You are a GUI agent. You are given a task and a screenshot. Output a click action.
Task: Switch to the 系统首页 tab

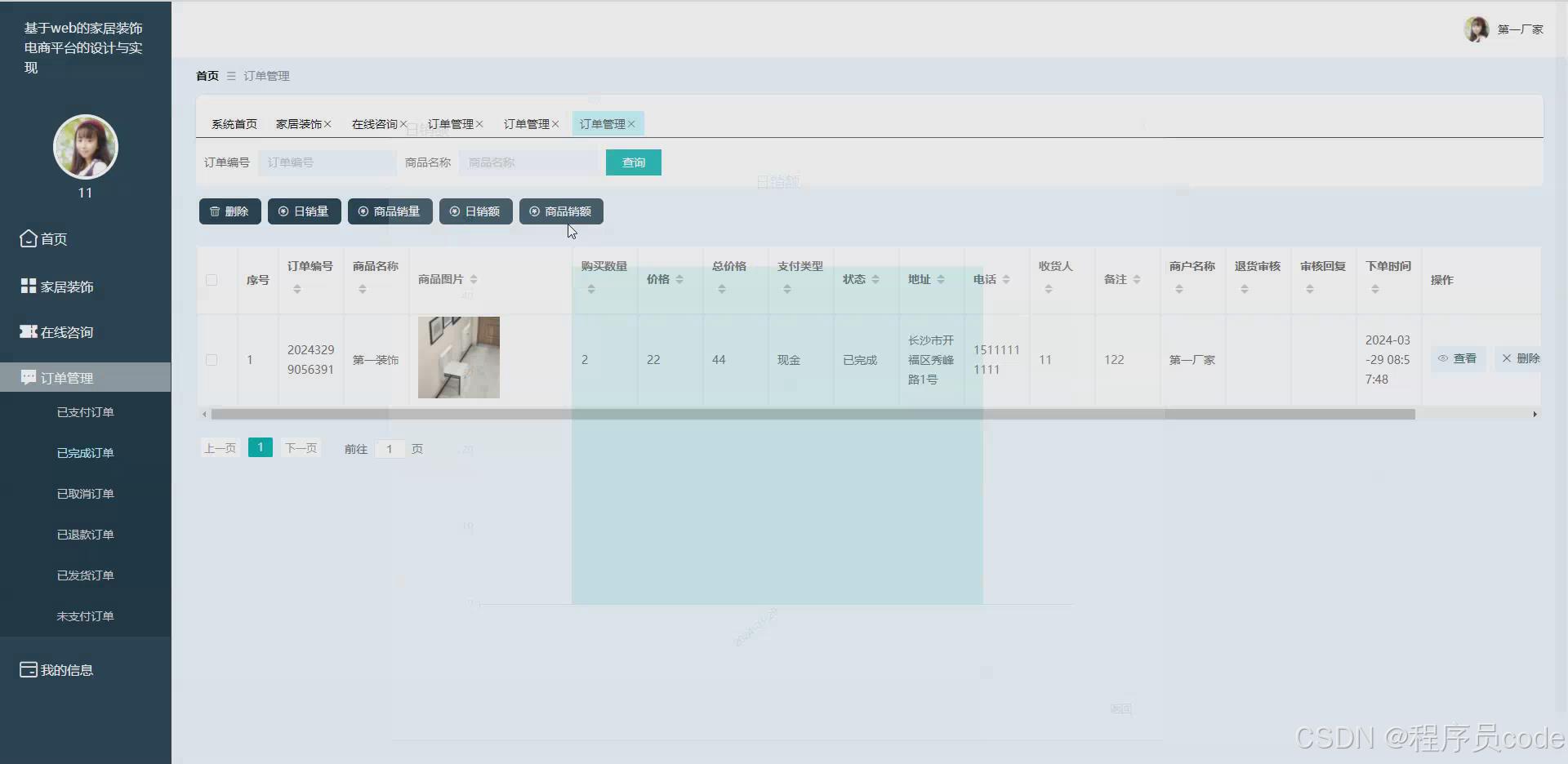[234, 124]
